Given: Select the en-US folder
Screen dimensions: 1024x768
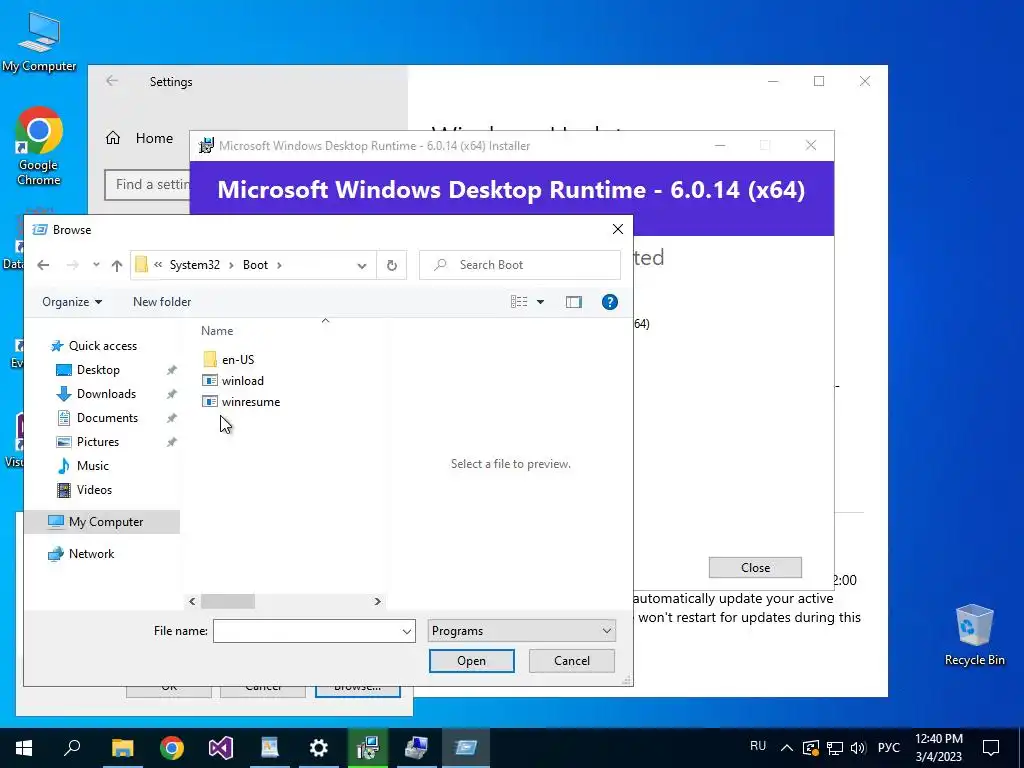Looking at the screenshot, I should [229, 359].
